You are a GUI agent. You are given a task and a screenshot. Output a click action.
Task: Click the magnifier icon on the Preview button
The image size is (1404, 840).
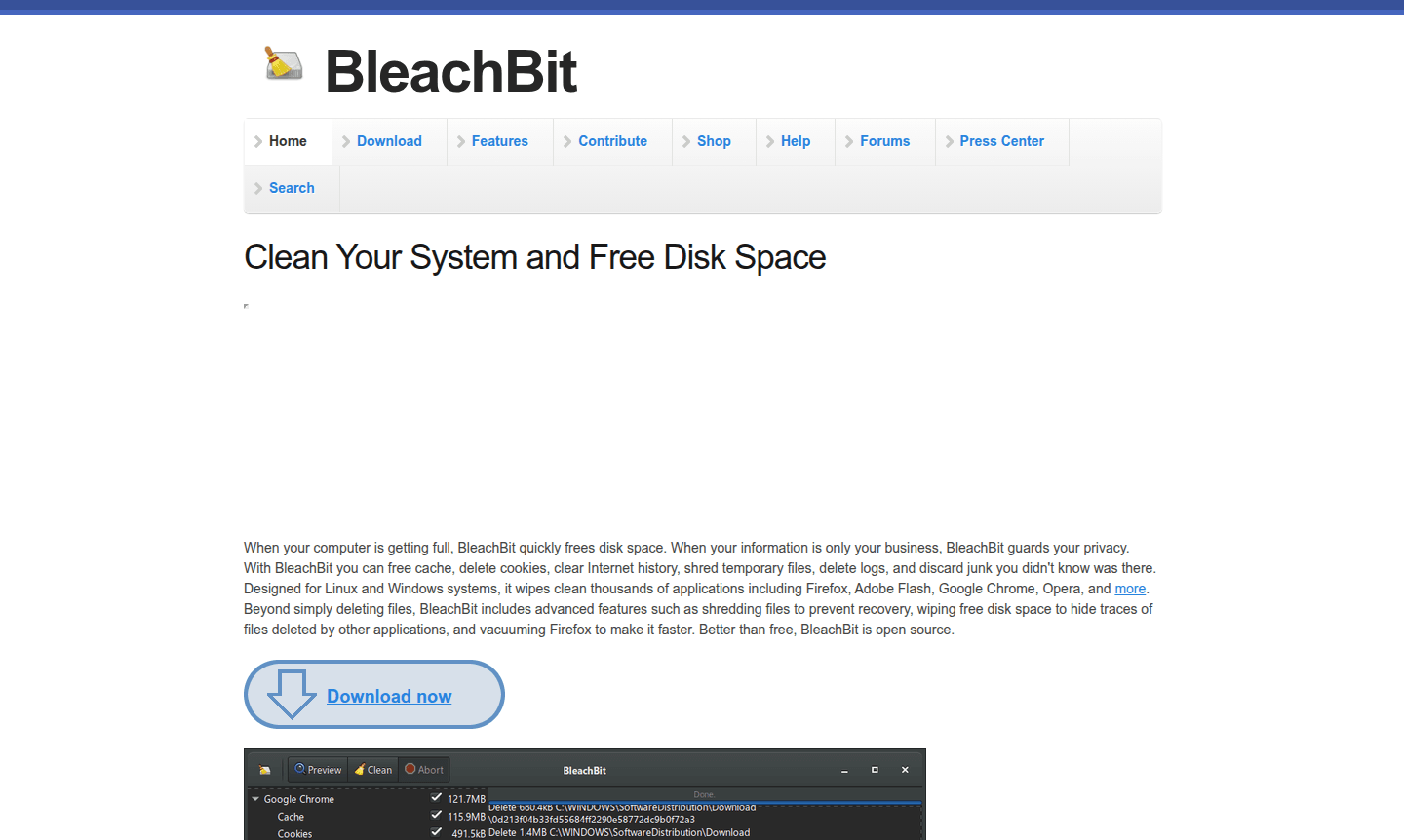click(x=299, y=769)
